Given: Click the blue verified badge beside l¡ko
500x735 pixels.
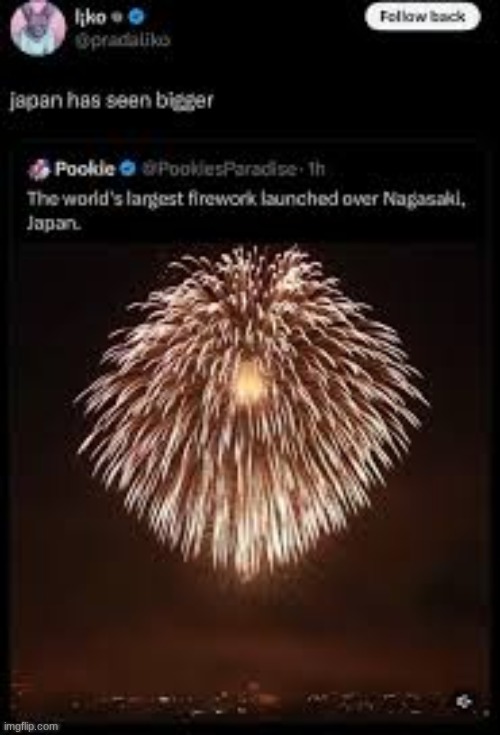Looking at the screenshot, I should [x=136, y=17].
